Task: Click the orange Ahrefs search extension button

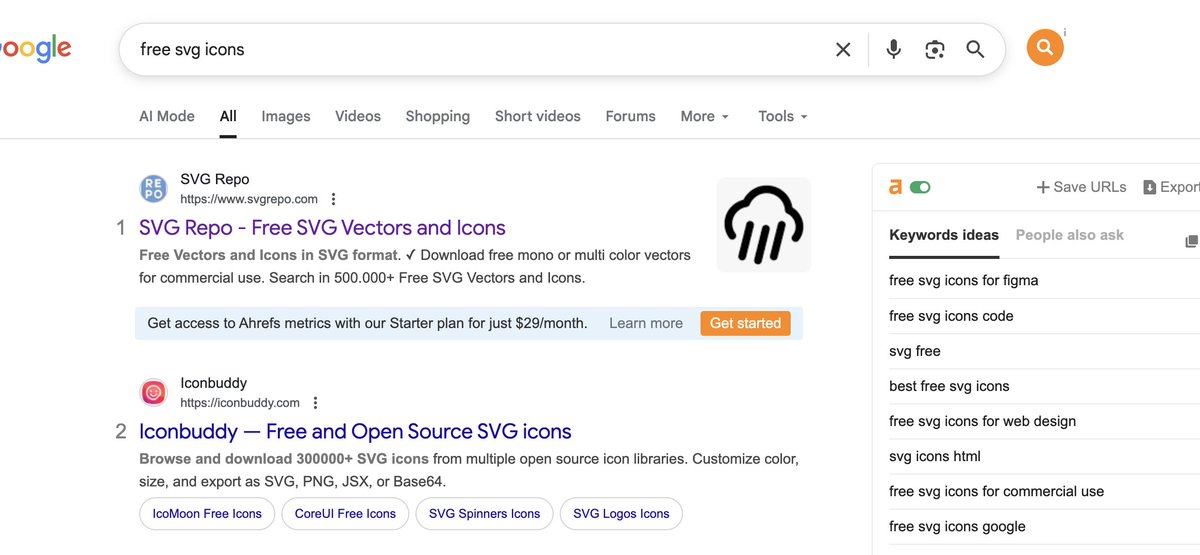Action: [x=1045, y=48]
